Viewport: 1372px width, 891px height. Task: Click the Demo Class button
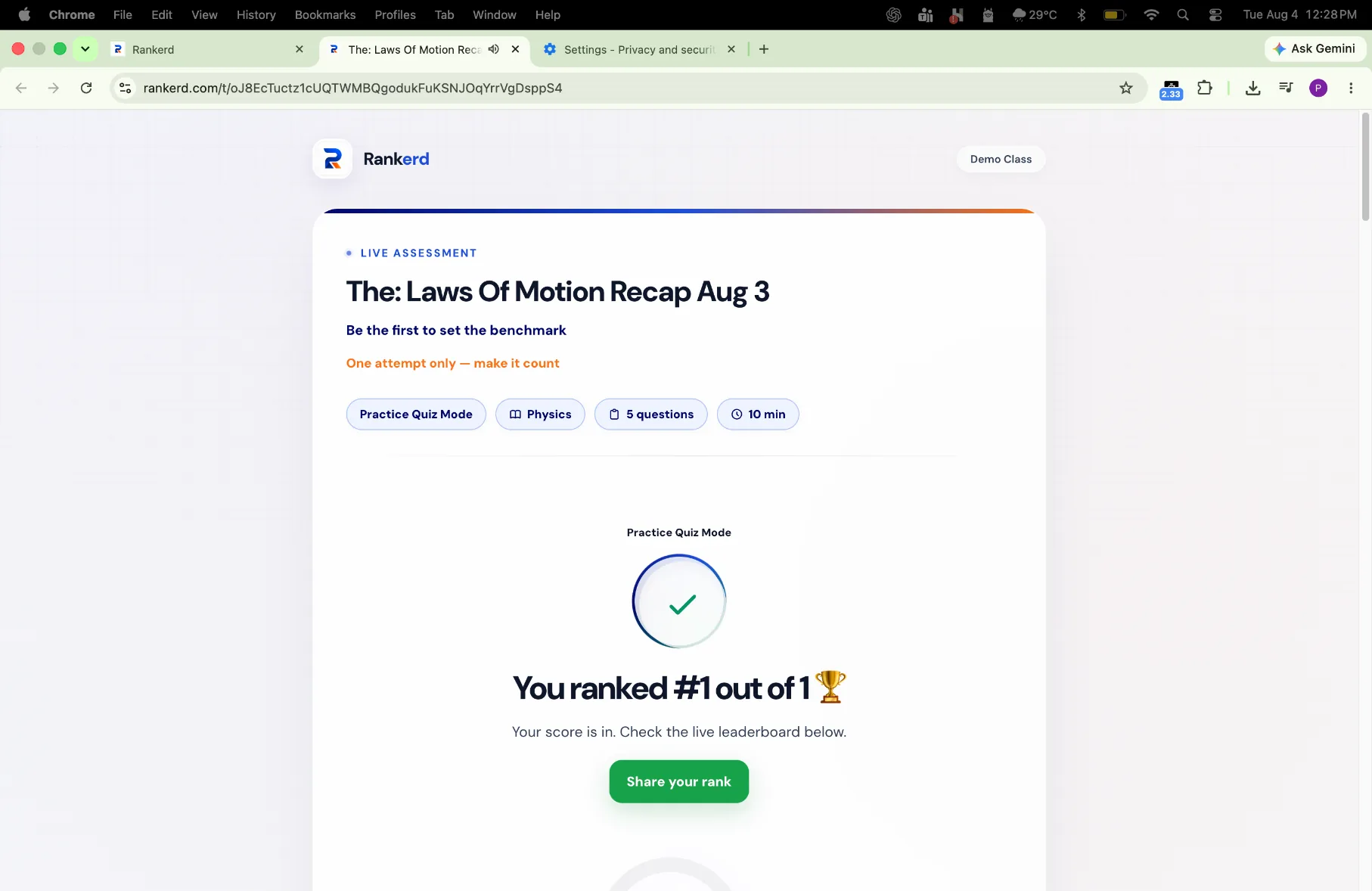coord(1001,159)
